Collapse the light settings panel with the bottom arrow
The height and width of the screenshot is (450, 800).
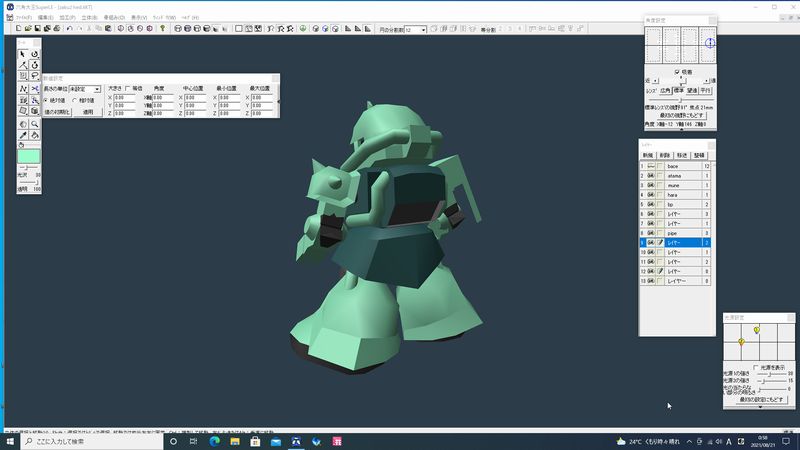pyautogui.click(x=760, y=407)
